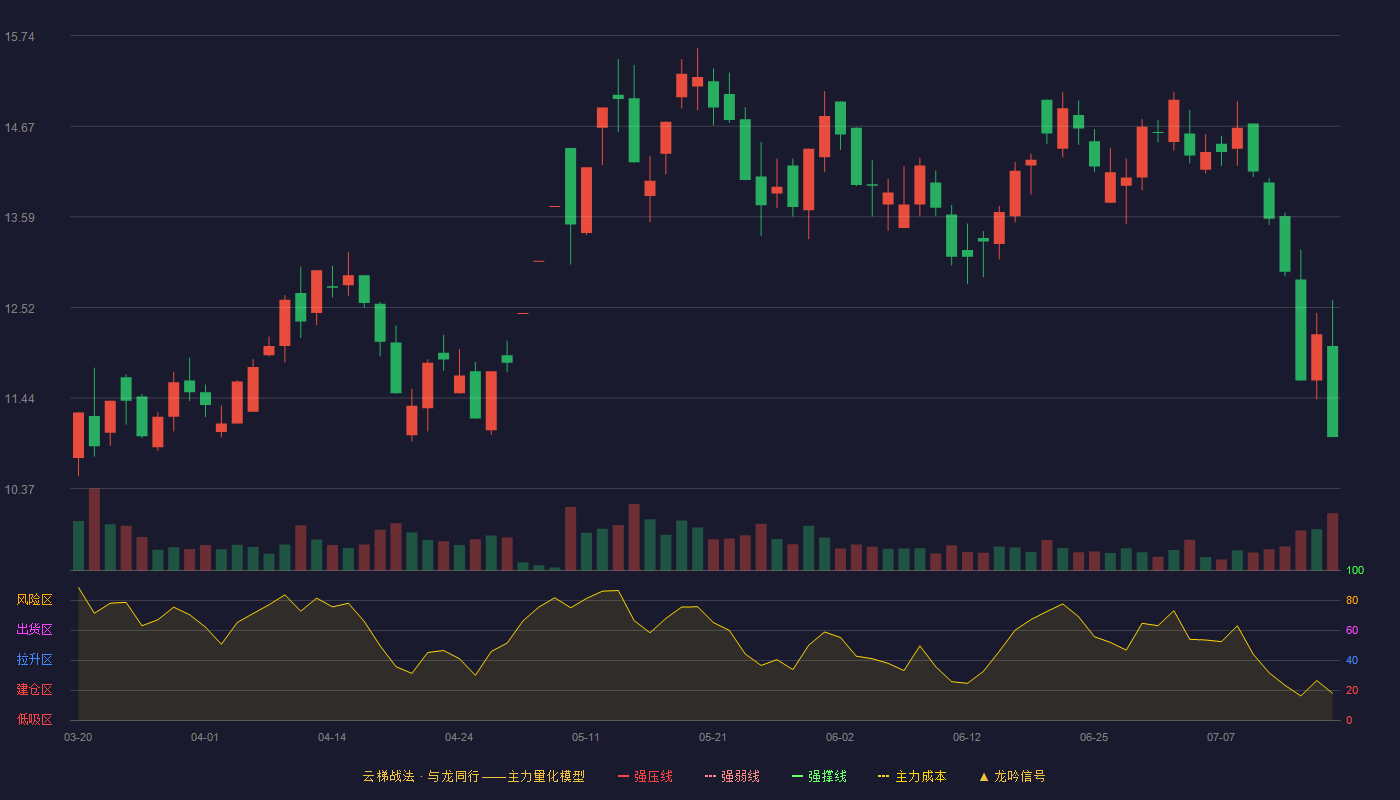This screenshot has height=800, width=1400.
Task: Click the 03-20 date axis label
Action: (78, 737)
